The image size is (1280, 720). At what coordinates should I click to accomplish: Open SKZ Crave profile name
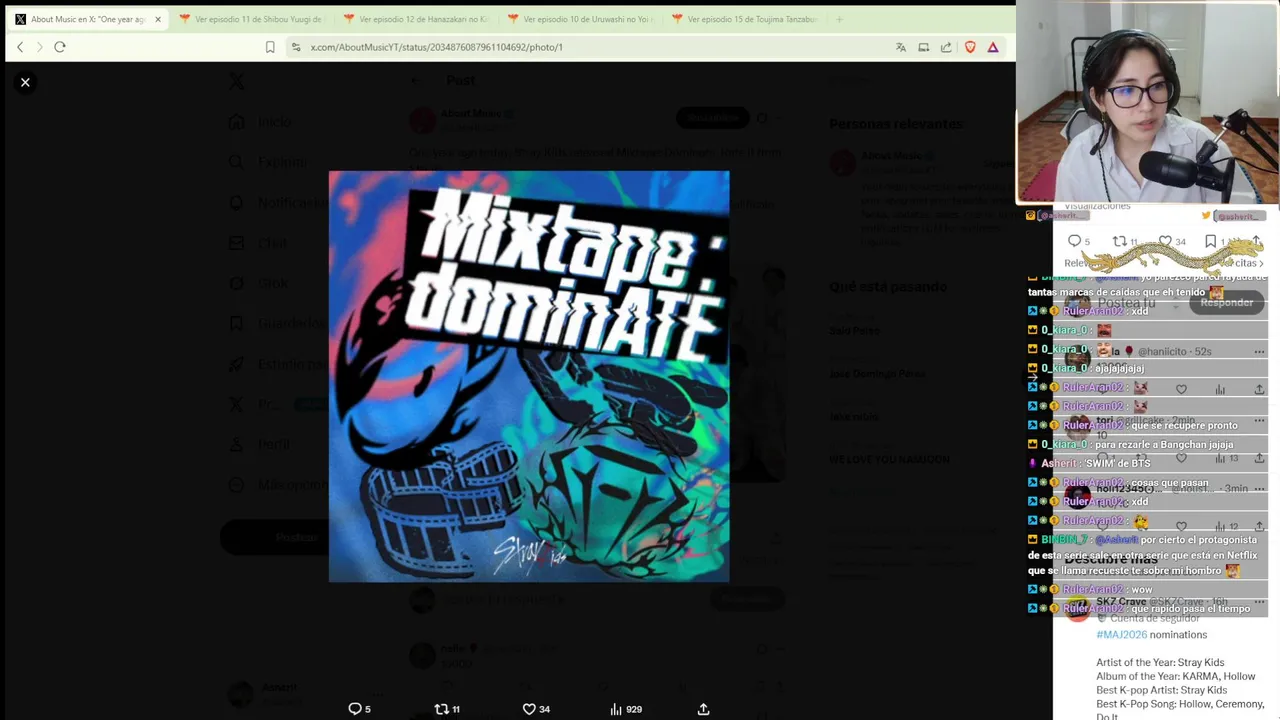coord(1121,601)
